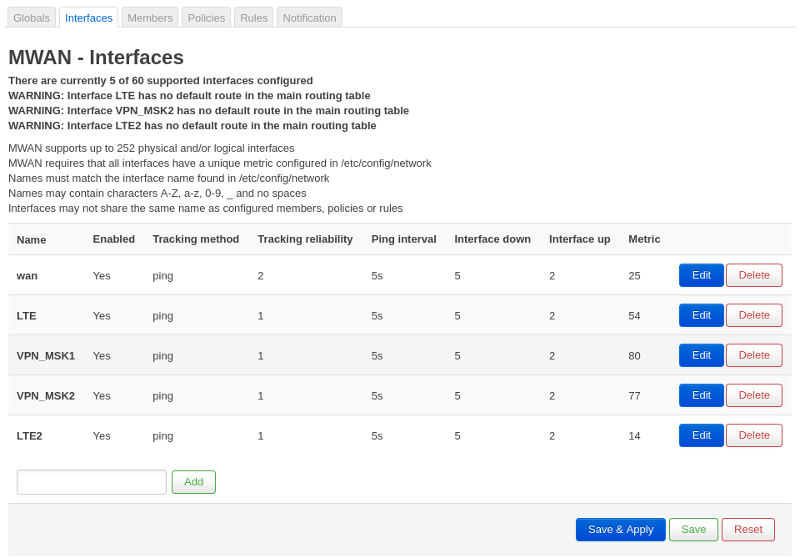Edit the LTE interface
800x558 pixels.
tap(701, 315)
